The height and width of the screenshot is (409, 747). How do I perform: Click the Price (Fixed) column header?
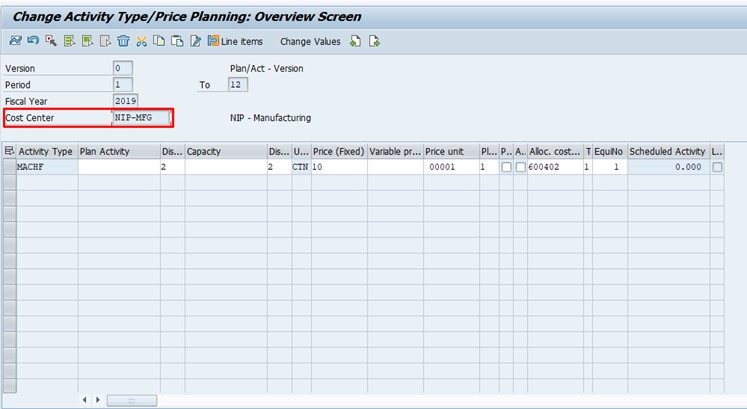tap(337, 151)
